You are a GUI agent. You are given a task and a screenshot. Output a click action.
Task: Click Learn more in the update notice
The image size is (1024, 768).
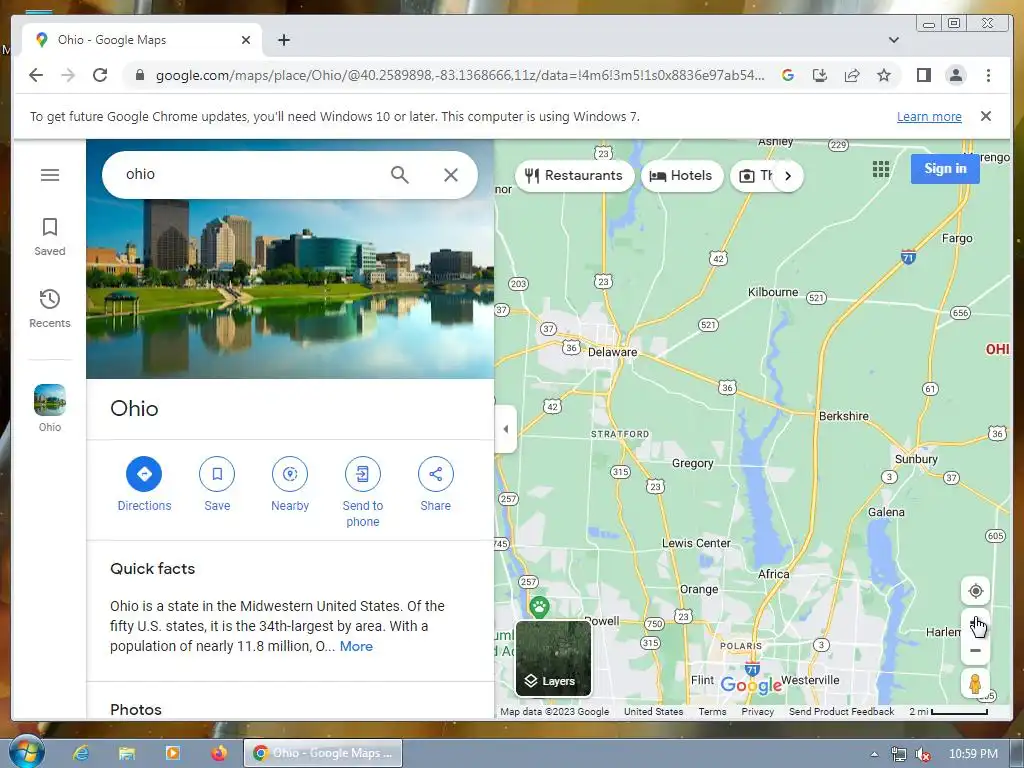pos(929,116)
